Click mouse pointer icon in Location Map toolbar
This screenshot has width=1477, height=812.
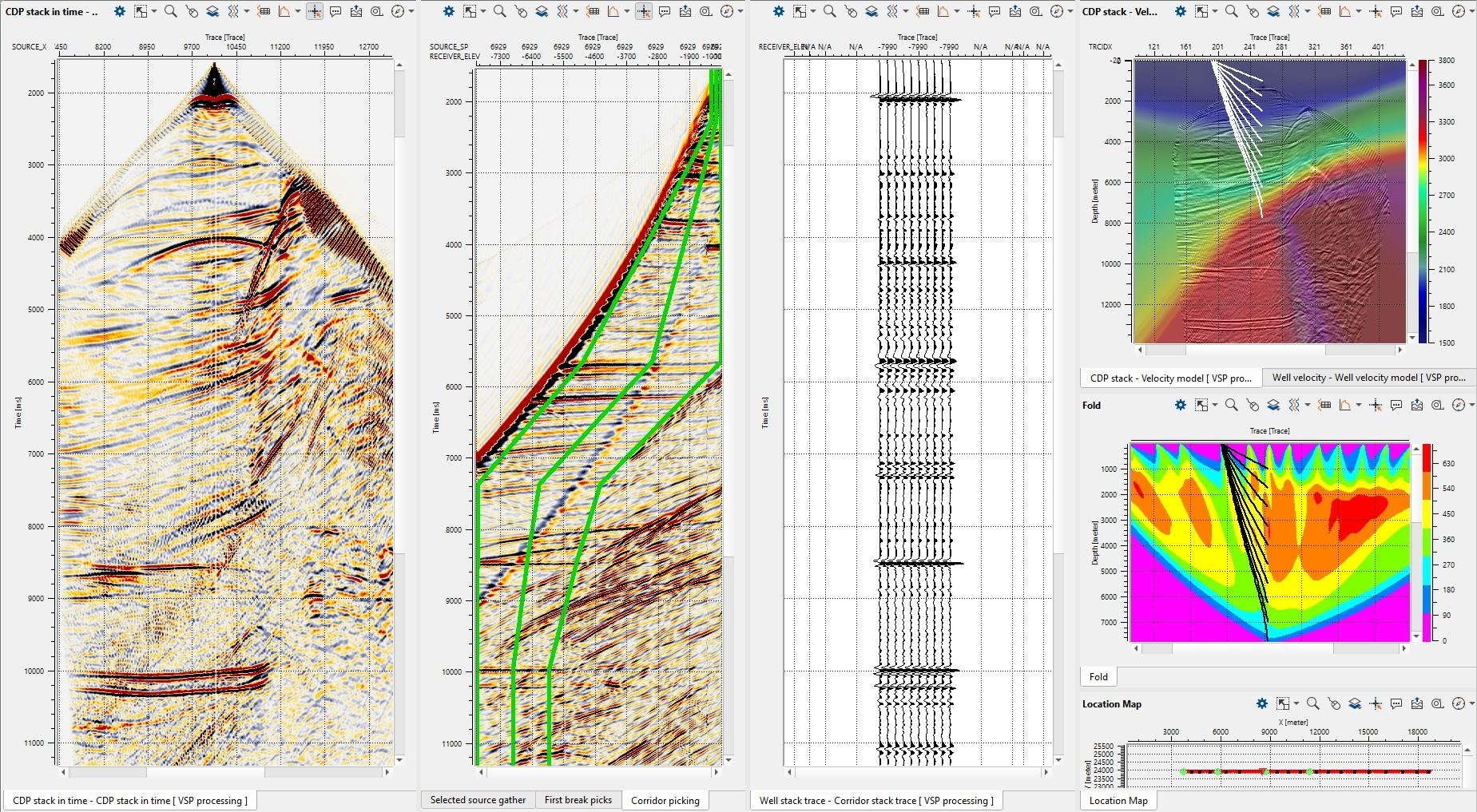click(1334, 704)
